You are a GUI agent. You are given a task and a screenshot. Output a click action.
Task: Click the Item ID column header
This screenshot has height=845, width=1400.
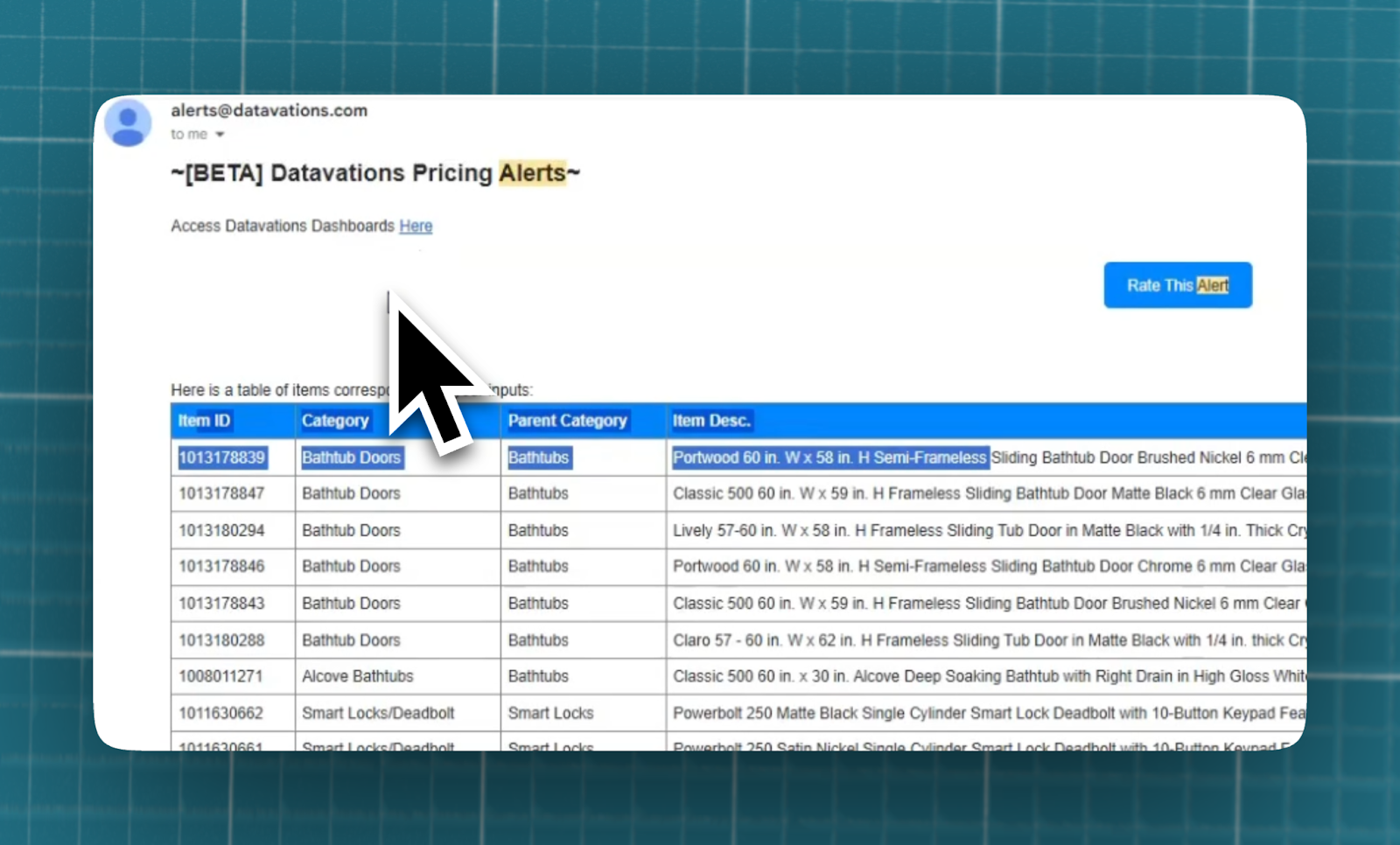pos(204,421)
